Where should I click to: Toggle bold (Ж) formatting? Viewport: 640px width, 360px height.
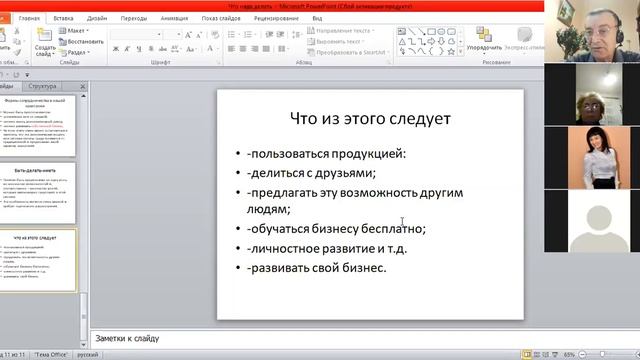[x=116, y=49]
